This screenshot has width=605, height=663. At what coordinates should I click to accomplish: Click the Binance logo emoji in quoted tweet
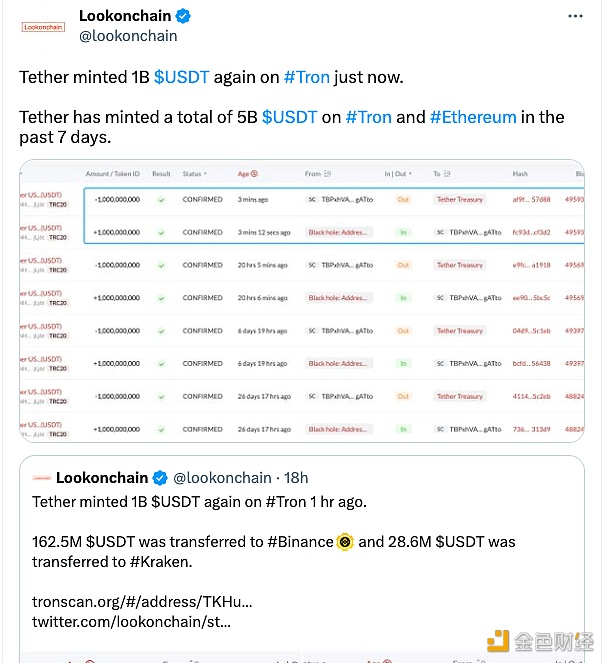coord(345,542)
